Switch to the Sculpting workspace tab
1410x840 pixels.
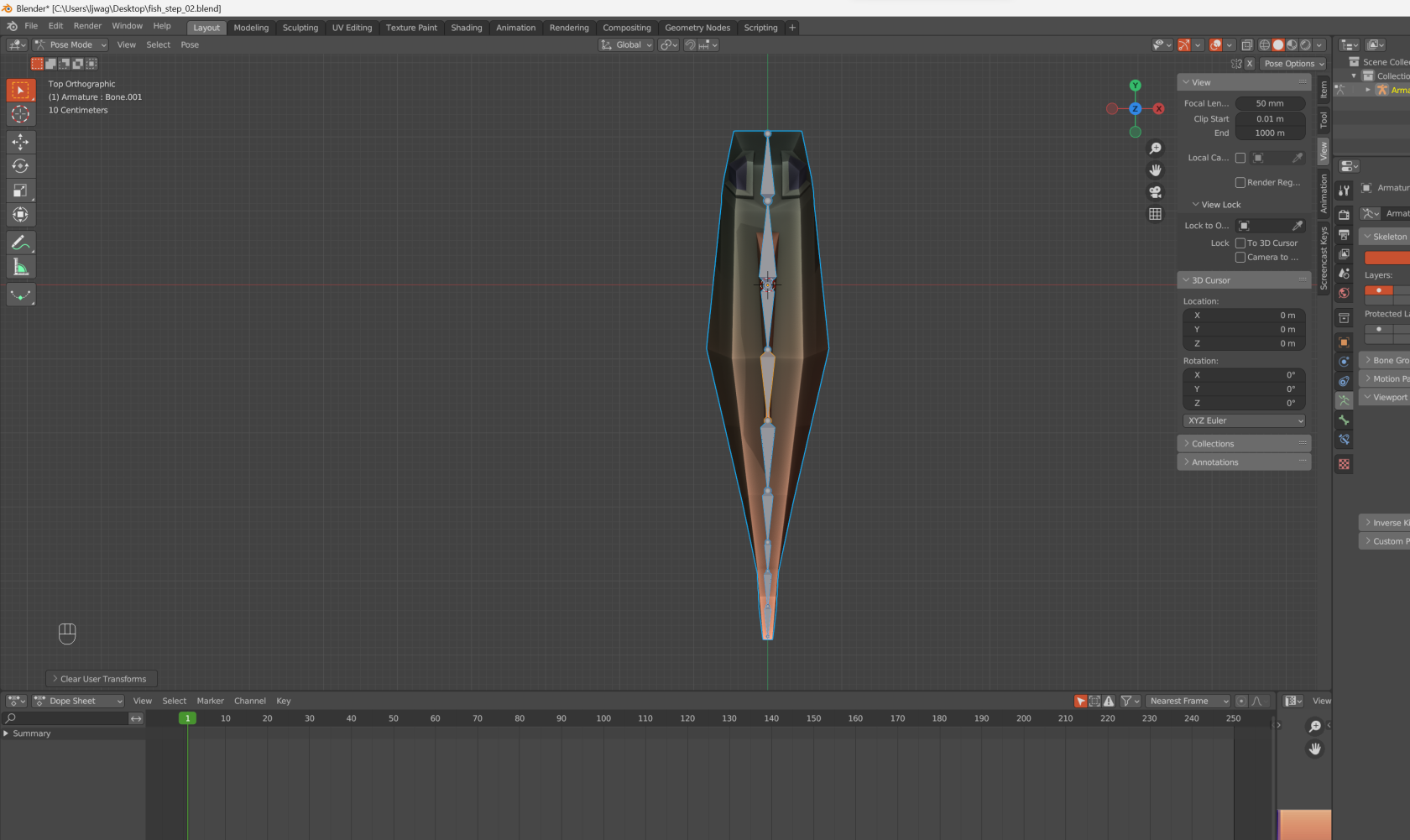click(x=300, y=28)
